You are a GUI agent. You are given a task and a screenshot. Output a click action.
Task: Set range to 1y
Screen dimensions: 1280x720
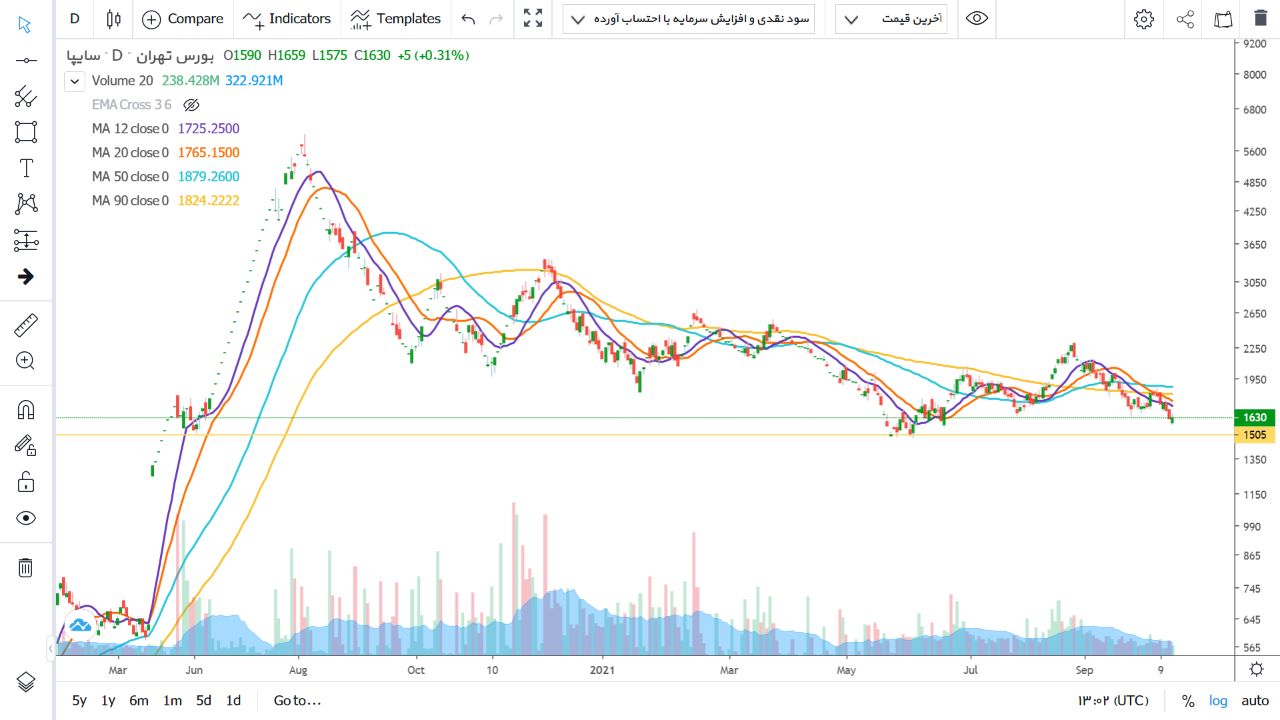pos(108,701)
